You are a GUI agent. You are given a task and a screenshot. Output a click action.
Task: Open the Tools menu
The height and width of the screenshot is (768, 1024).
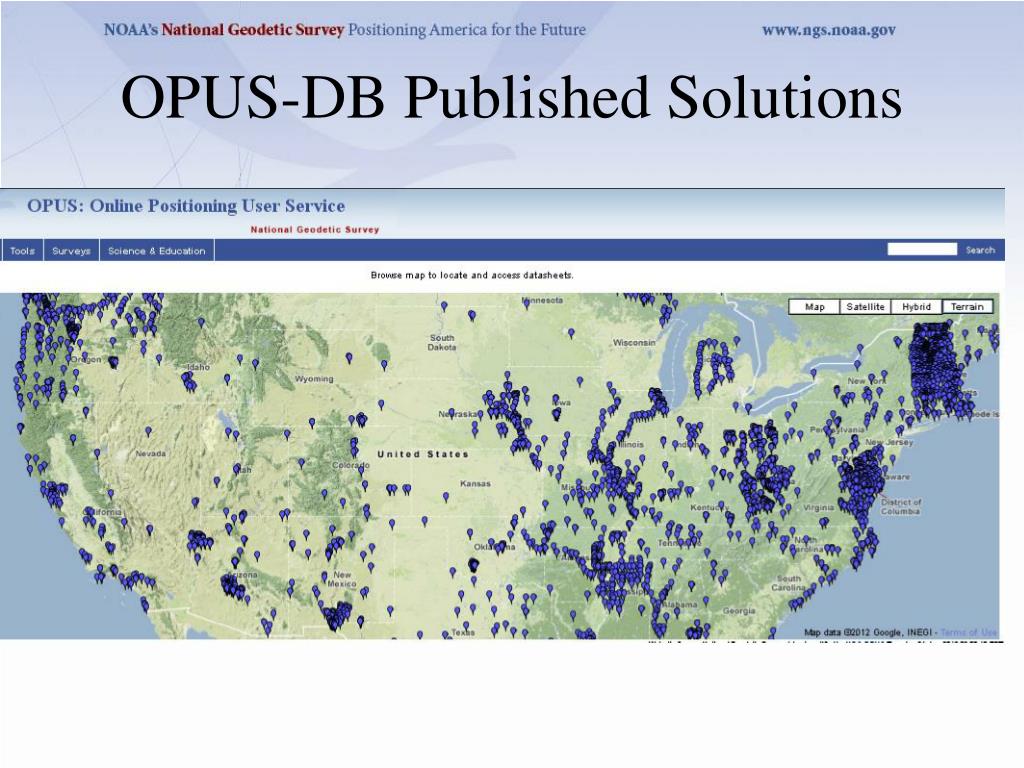[x=22, y=251]
